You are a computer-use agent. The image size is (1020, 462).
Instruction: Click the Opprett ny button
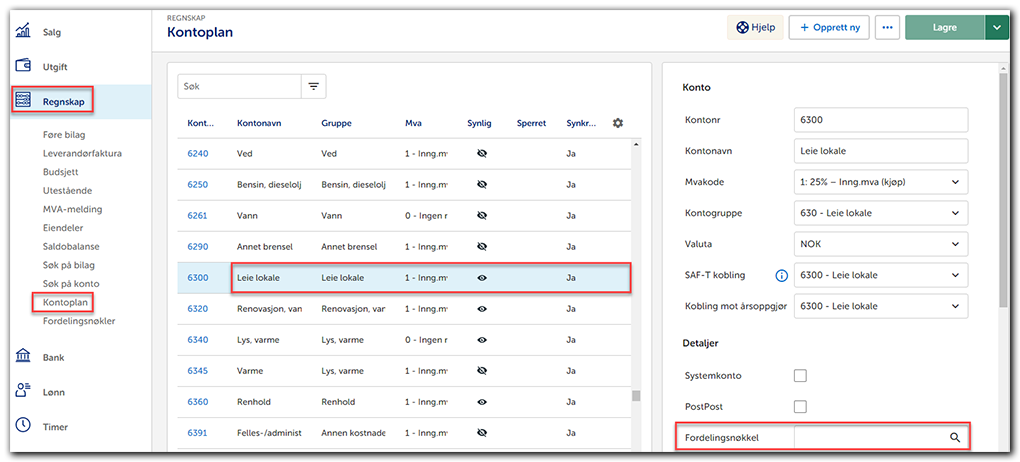(828, 28)
